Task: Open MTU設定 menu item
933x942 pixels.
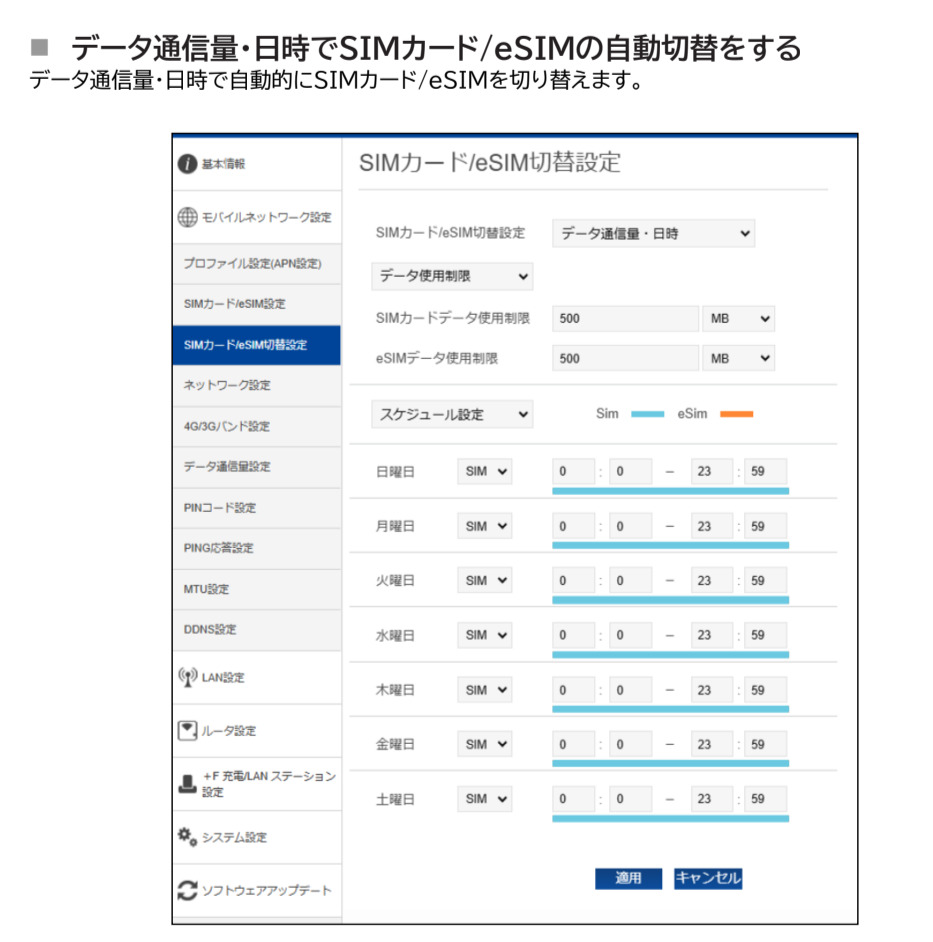Action: tap(257, 589)
